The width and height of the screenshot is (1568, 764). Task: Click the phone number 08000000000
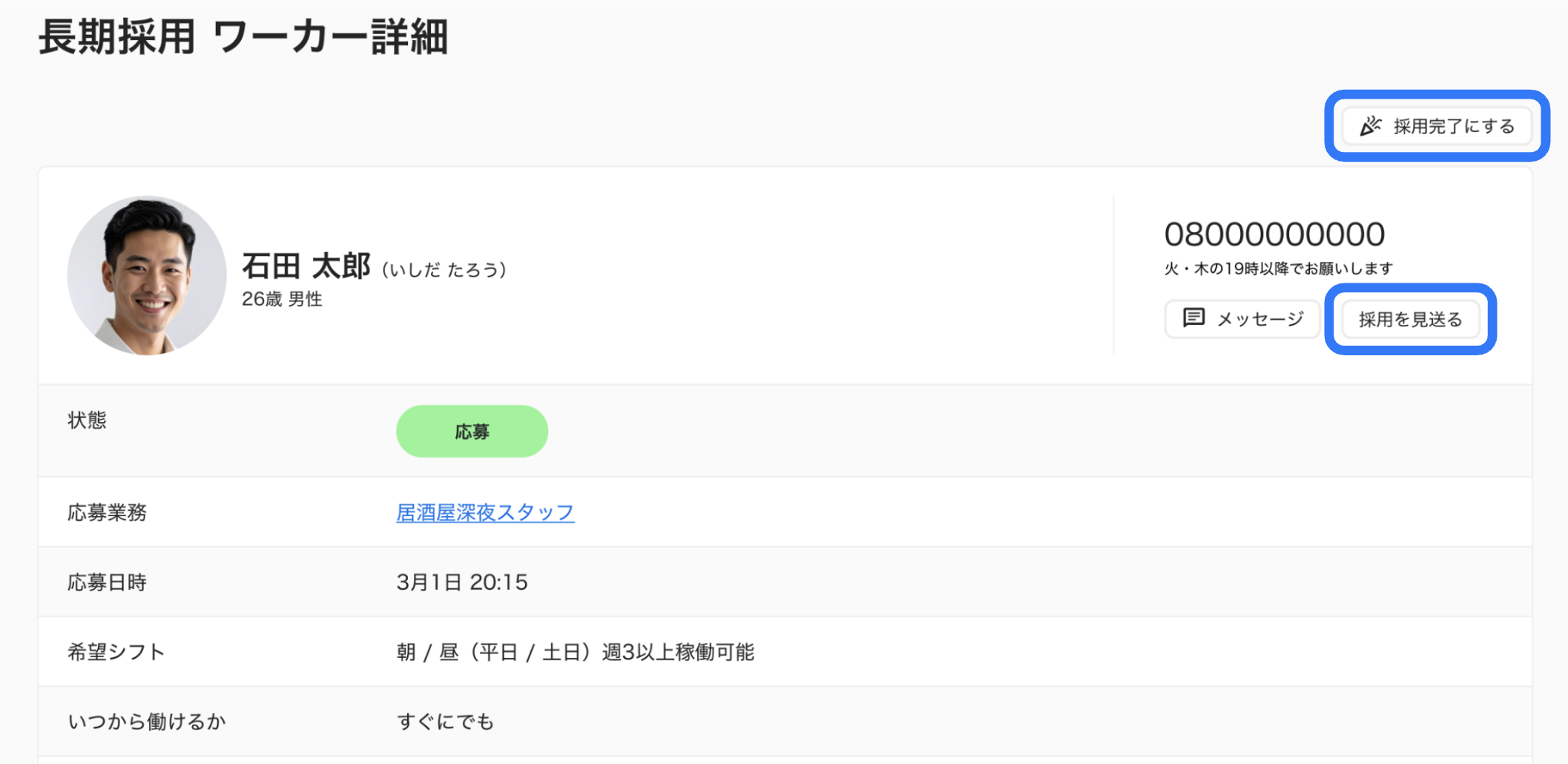[1274, 234]
